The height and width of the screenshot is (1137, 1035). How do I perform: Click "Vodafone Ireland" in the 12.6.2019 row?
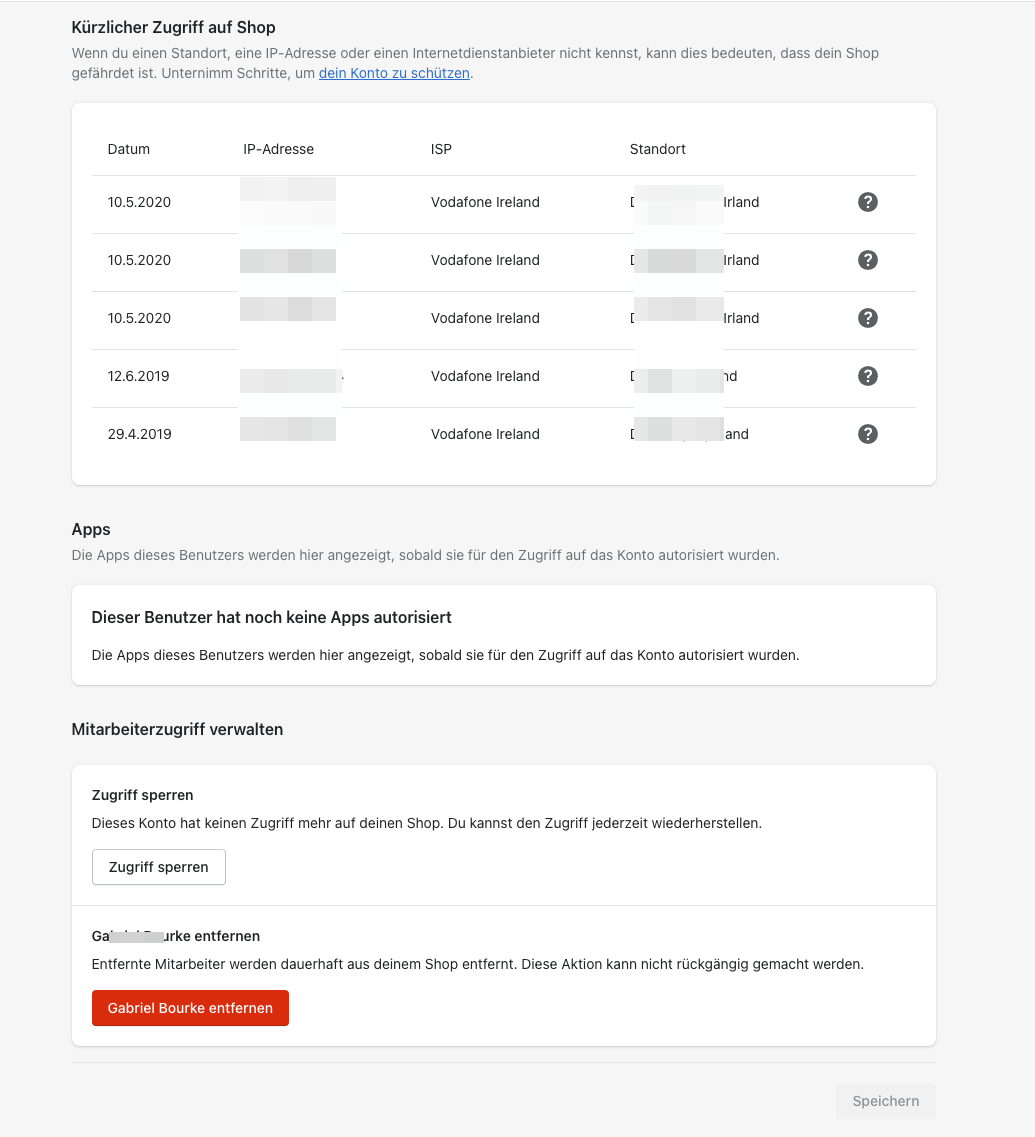tap(485, 376)
